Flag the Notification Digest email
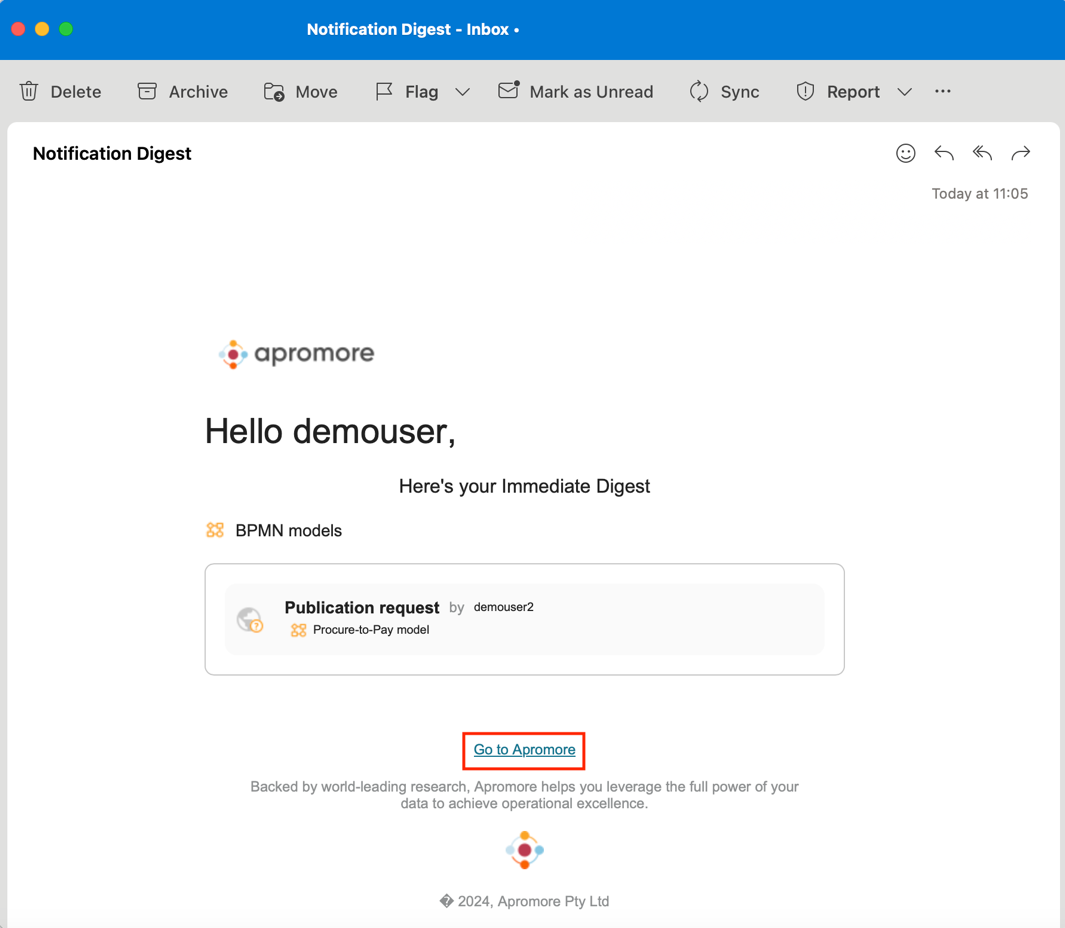This screenshot has height=928, width=1065. (x=407, y=91)
